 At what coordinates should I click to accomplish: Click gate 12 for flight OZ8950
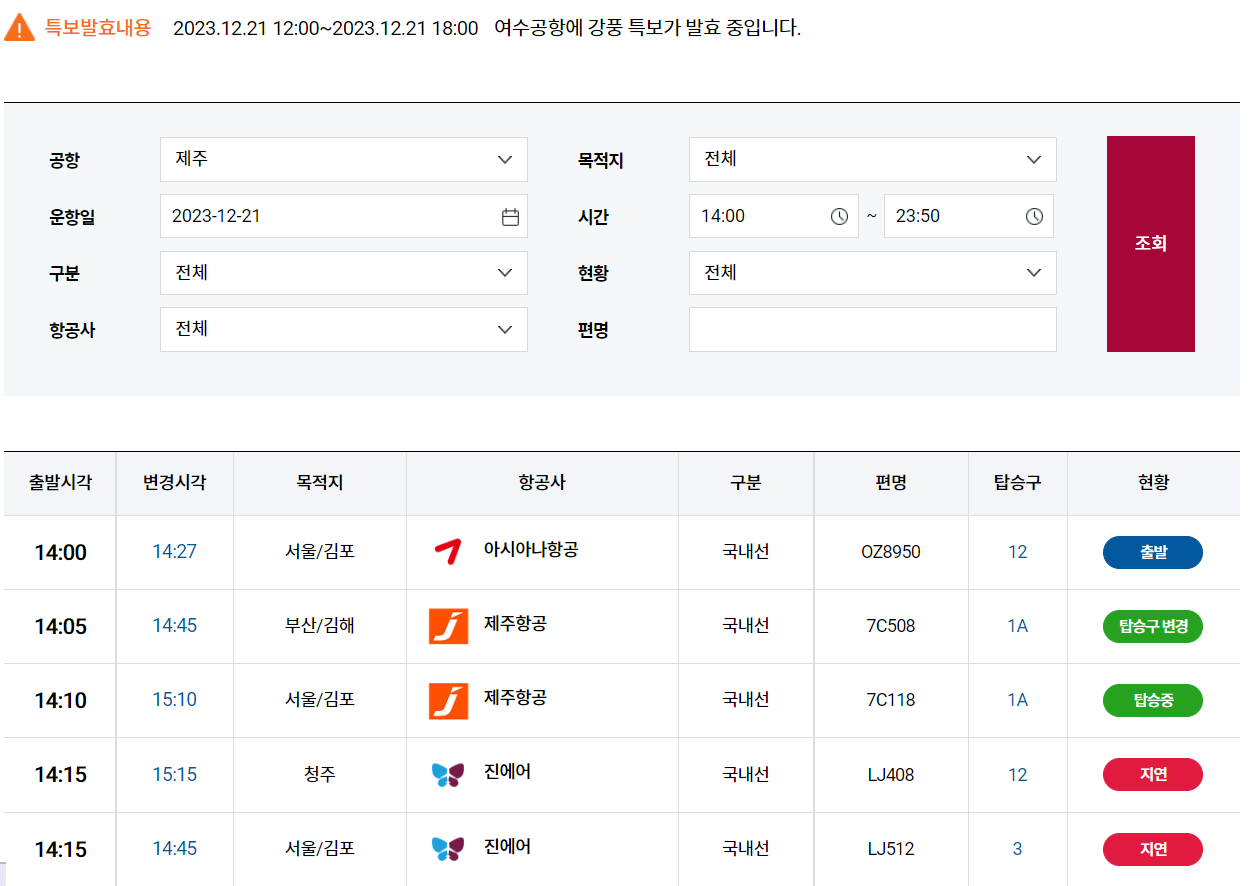tap(1017, 552)
